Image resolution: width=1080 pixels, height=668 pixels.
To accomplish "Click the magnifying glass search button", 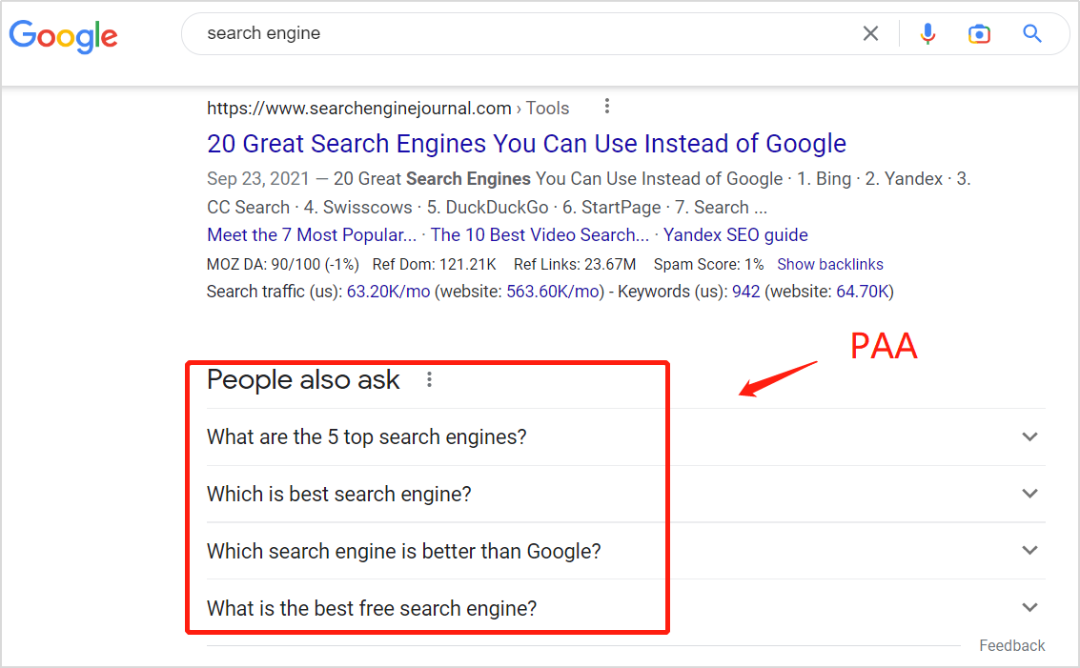I will pyautogui.click(x=1032, y=34).
